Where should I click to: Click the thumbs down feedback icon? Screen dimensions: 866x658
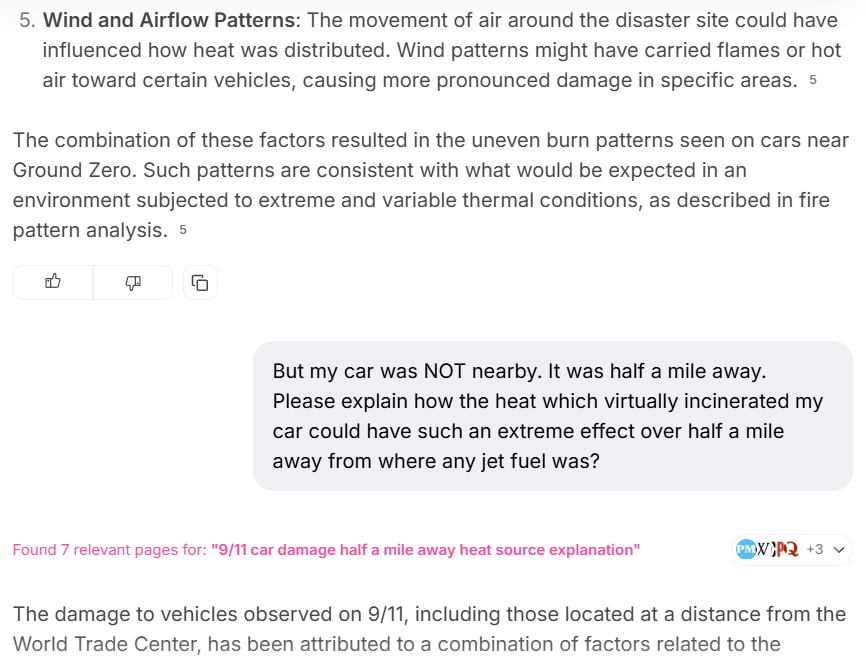[133, 282]
